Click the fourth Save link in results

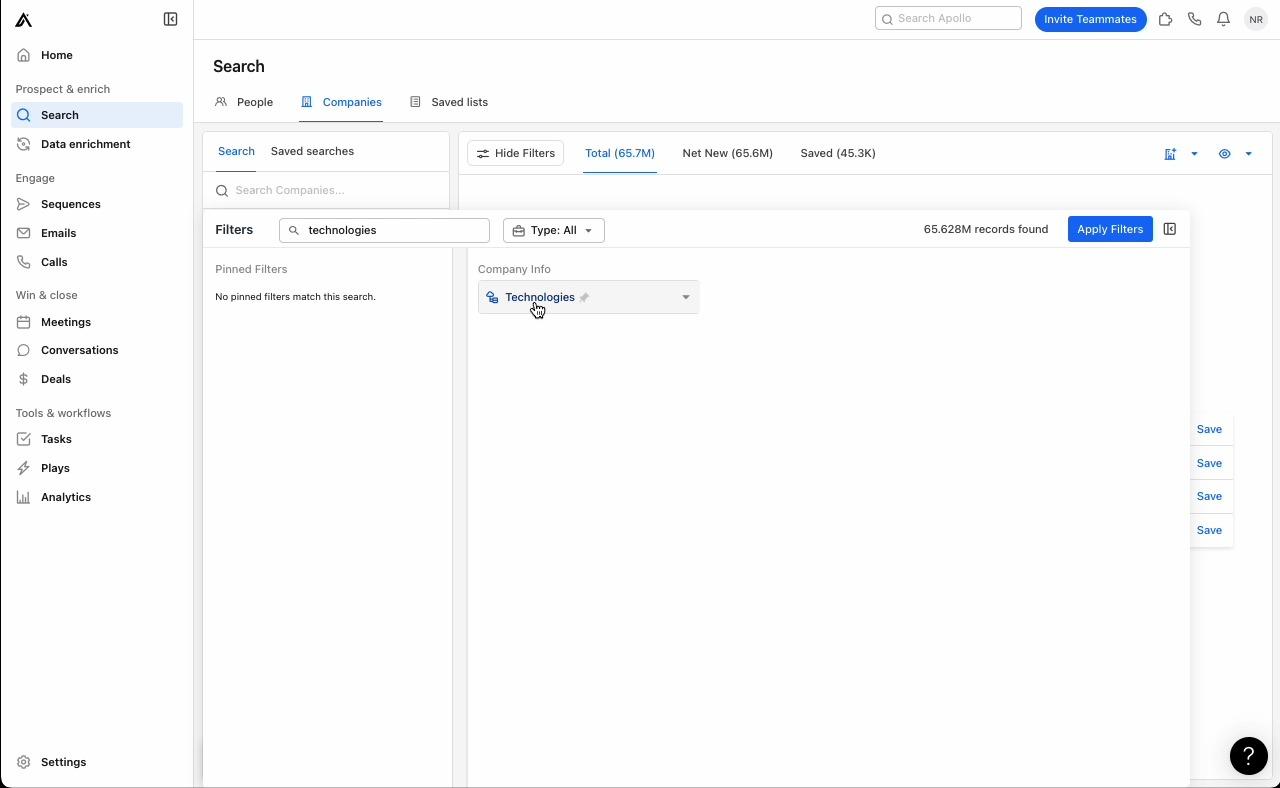(1209, 530)
